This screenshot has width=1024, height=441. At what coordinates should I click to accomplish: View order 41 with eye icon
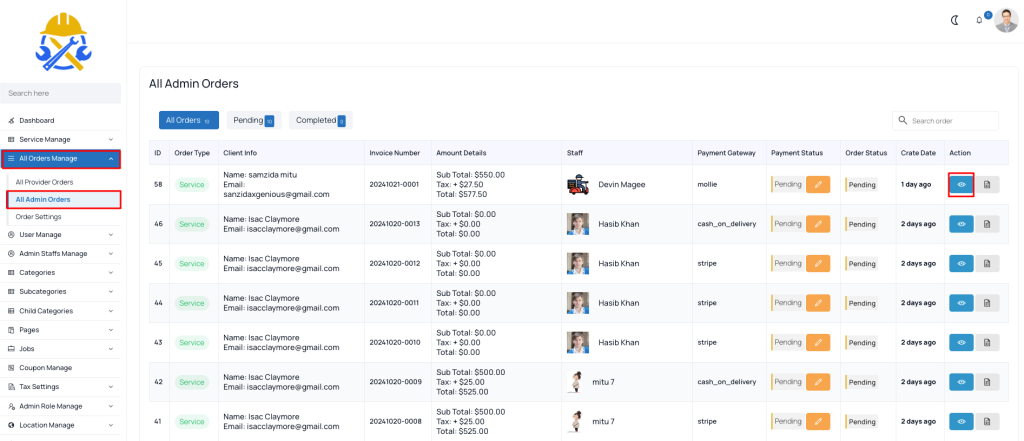pos(961,421)
